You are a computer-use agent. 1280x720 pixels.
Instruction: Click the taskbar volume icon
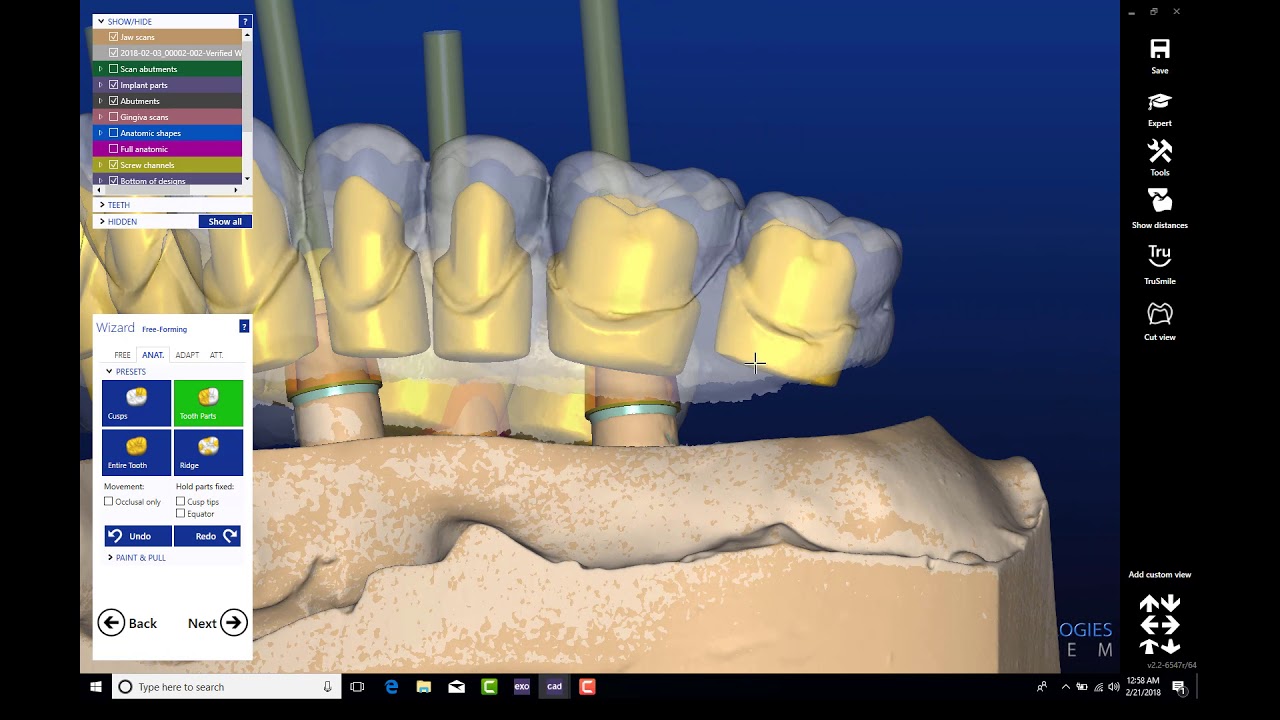tap(1113, 687)
